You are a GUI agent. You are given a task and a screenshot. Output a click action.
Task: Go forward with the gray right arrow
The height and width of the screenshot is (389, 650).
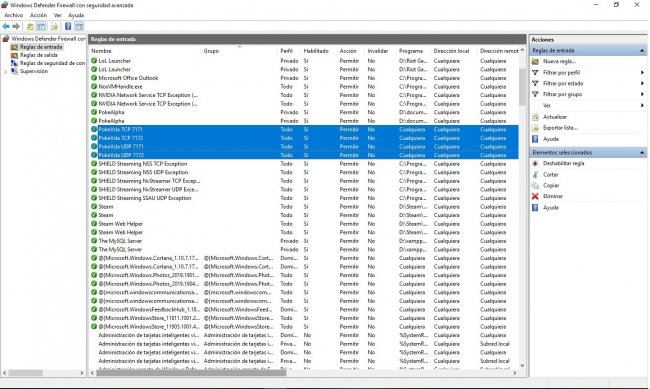[16, 27]
